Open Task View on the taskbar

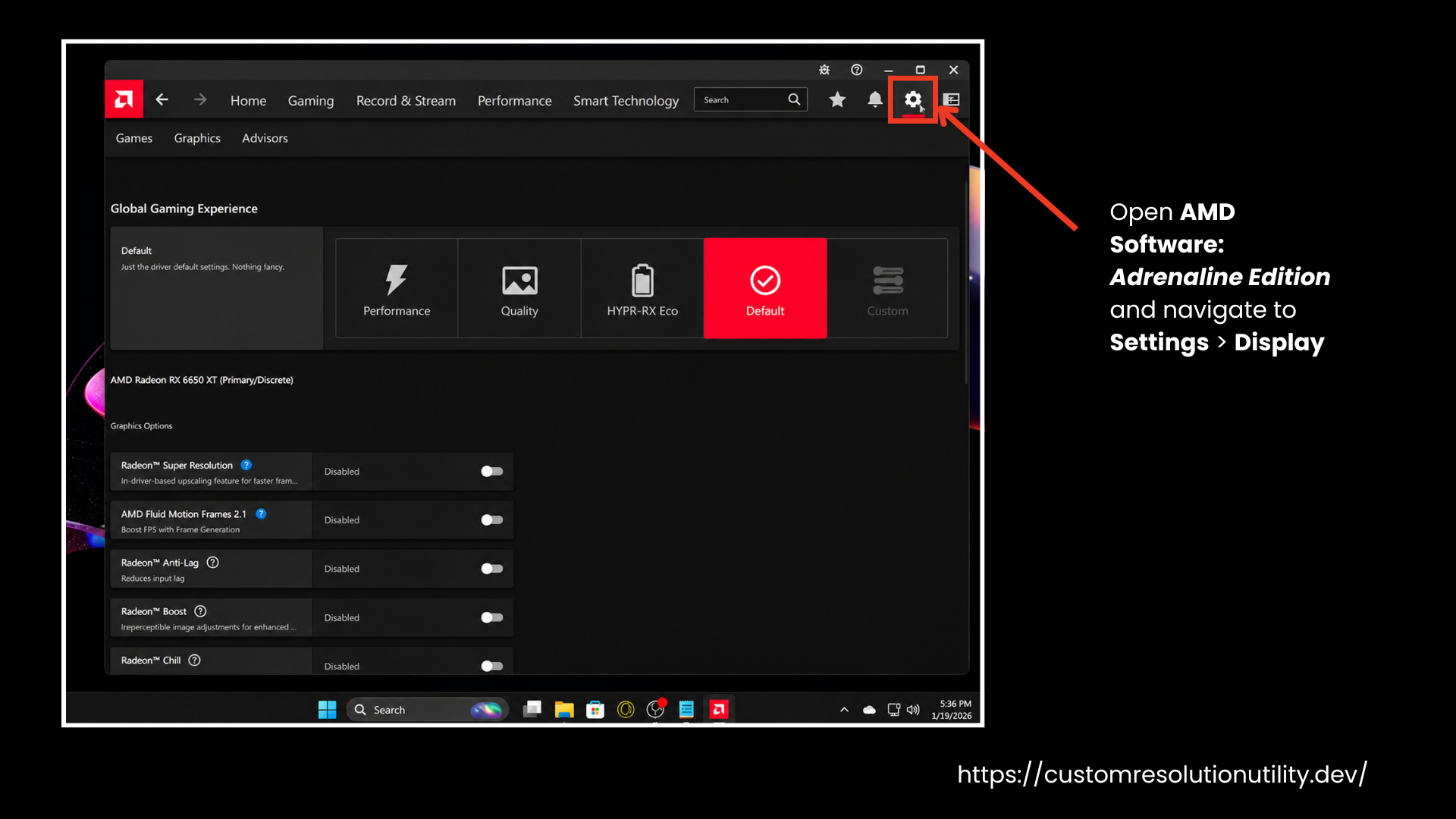[x=532, y=710]
